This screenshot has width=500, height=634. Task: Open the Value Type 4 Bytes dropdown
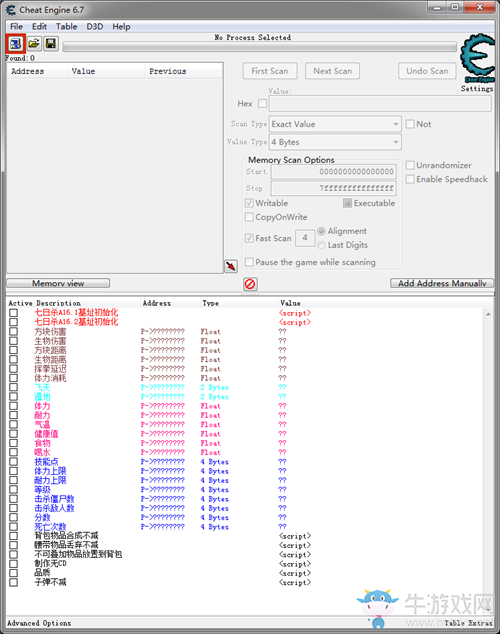pos(335,142)
